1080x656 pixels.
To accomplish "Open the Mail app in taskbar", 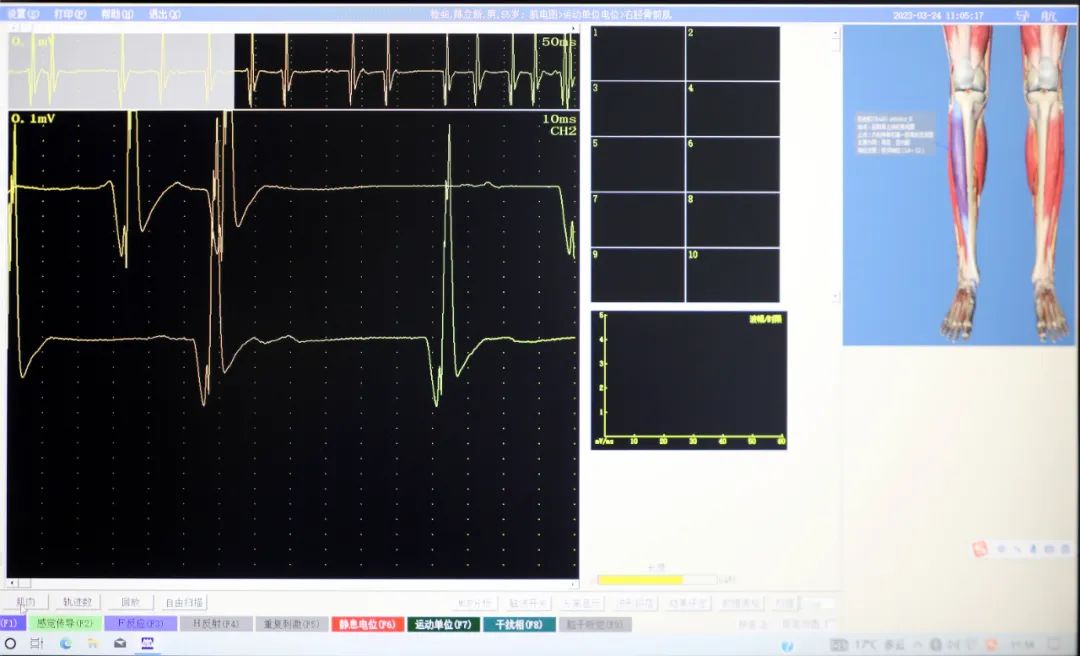I will [120, 643].
